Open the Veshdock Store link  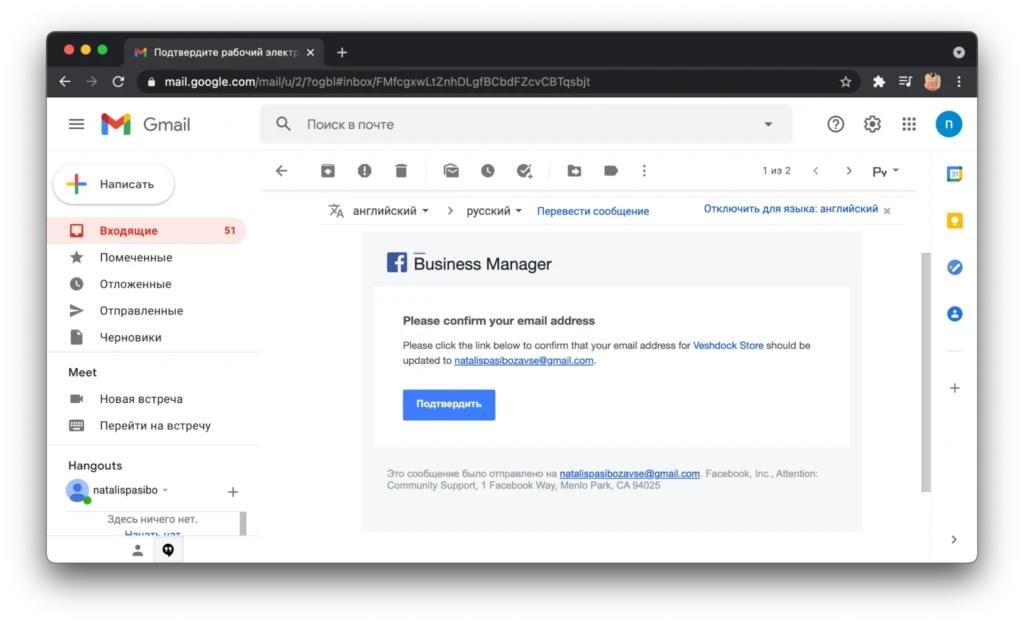point(728,345)
